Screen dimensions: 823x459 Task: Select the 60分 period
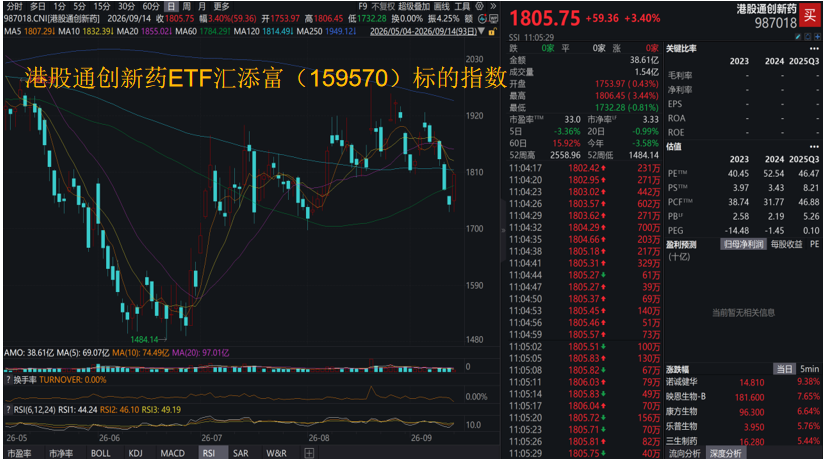tap(151, 6)
